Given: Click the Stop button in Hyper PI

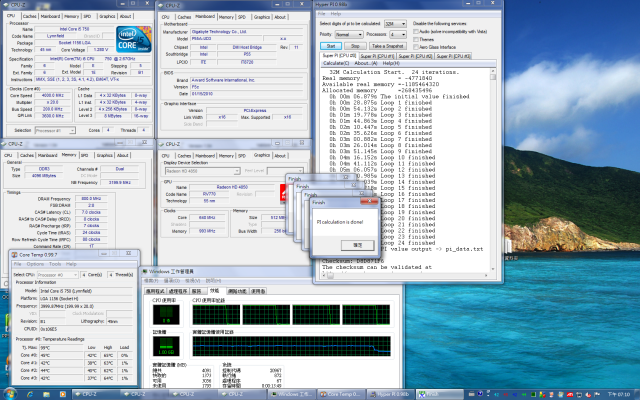Looking at the screenshot, I should (355, 46).
